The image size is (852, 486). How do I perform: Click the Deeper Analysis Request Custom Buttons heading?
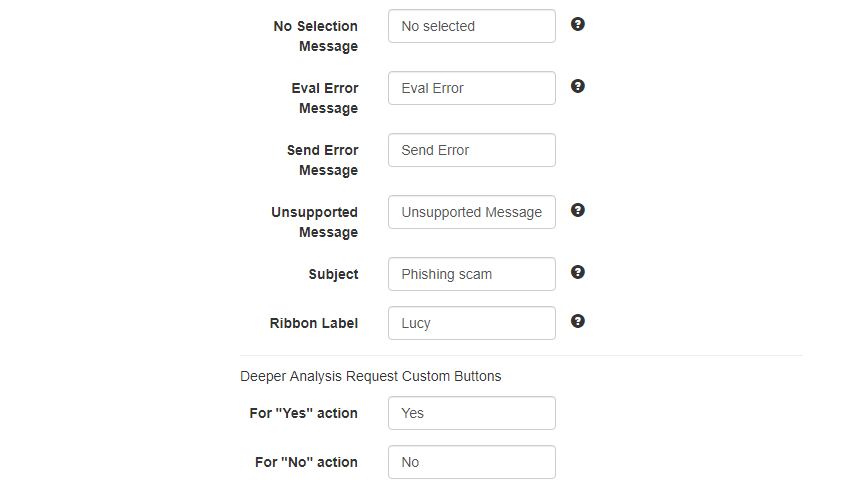(371, 376)
